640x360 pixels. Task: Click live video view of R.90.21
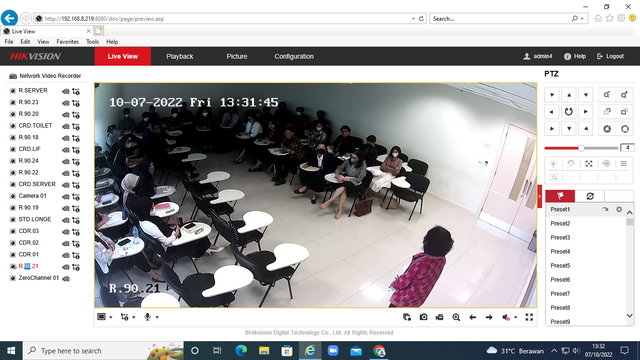click(x=316, y=195)
